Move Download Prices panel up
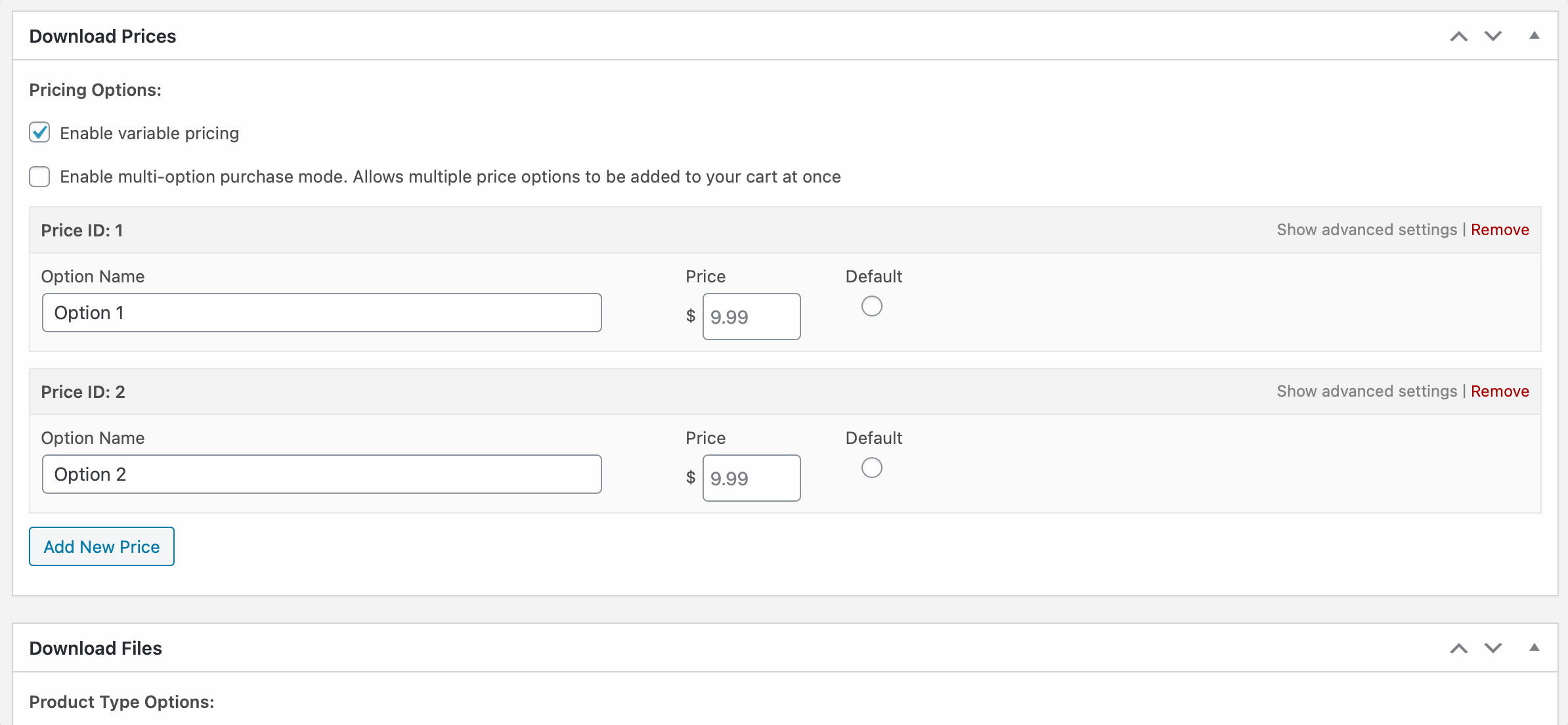The image size is (1568, 725). 1458,36
